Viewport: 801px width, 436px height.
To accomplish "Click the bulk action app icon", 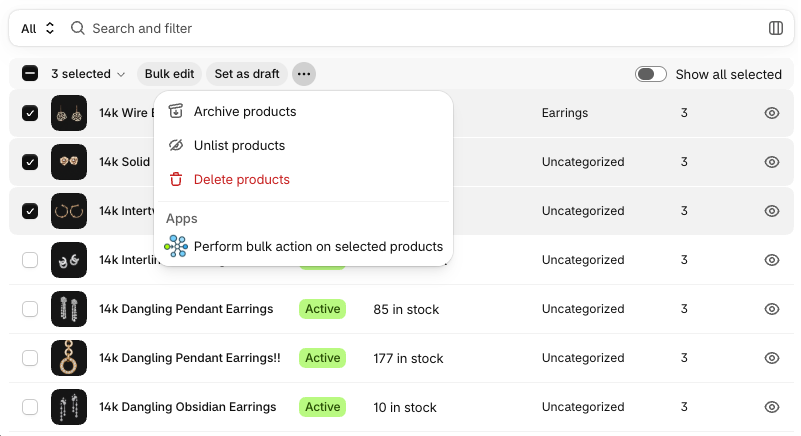I will tap(176, 246).
